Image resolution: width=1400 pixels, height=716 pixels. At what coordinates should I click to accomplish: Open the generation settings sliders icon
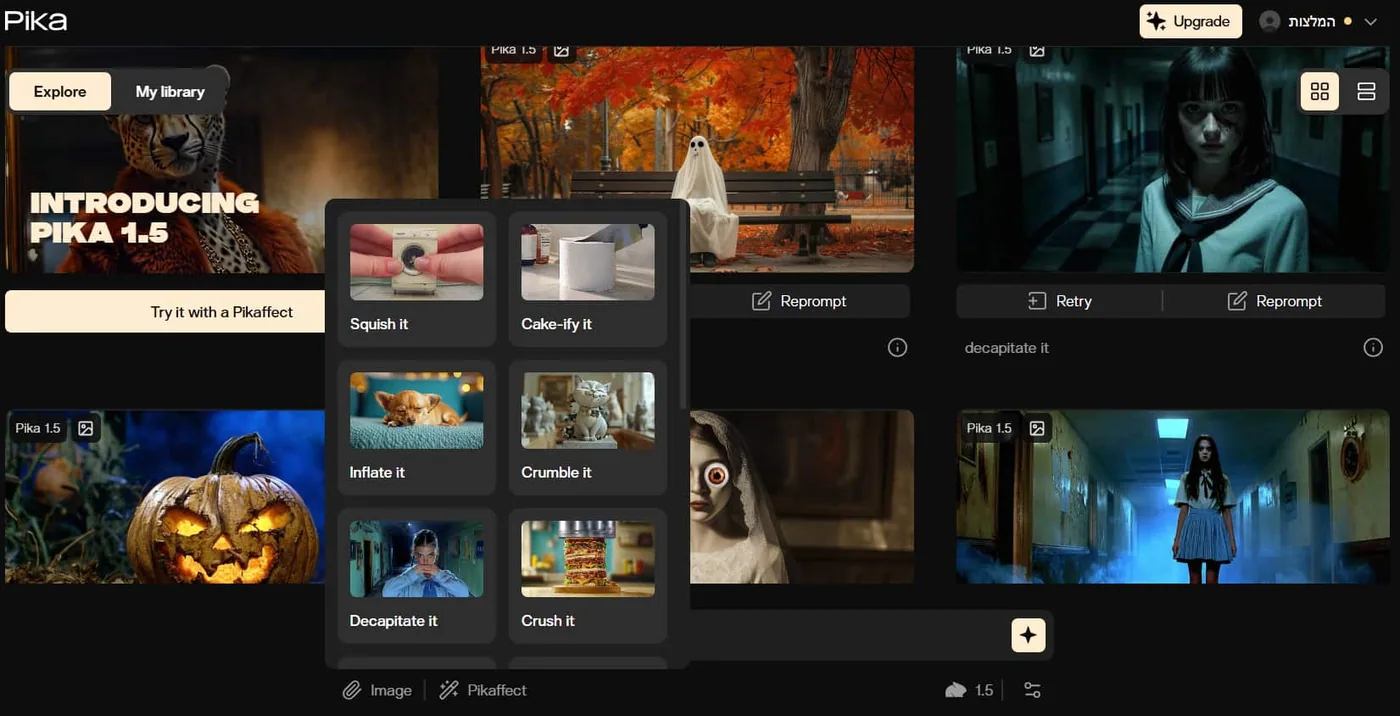click(x=1032, y=690)
